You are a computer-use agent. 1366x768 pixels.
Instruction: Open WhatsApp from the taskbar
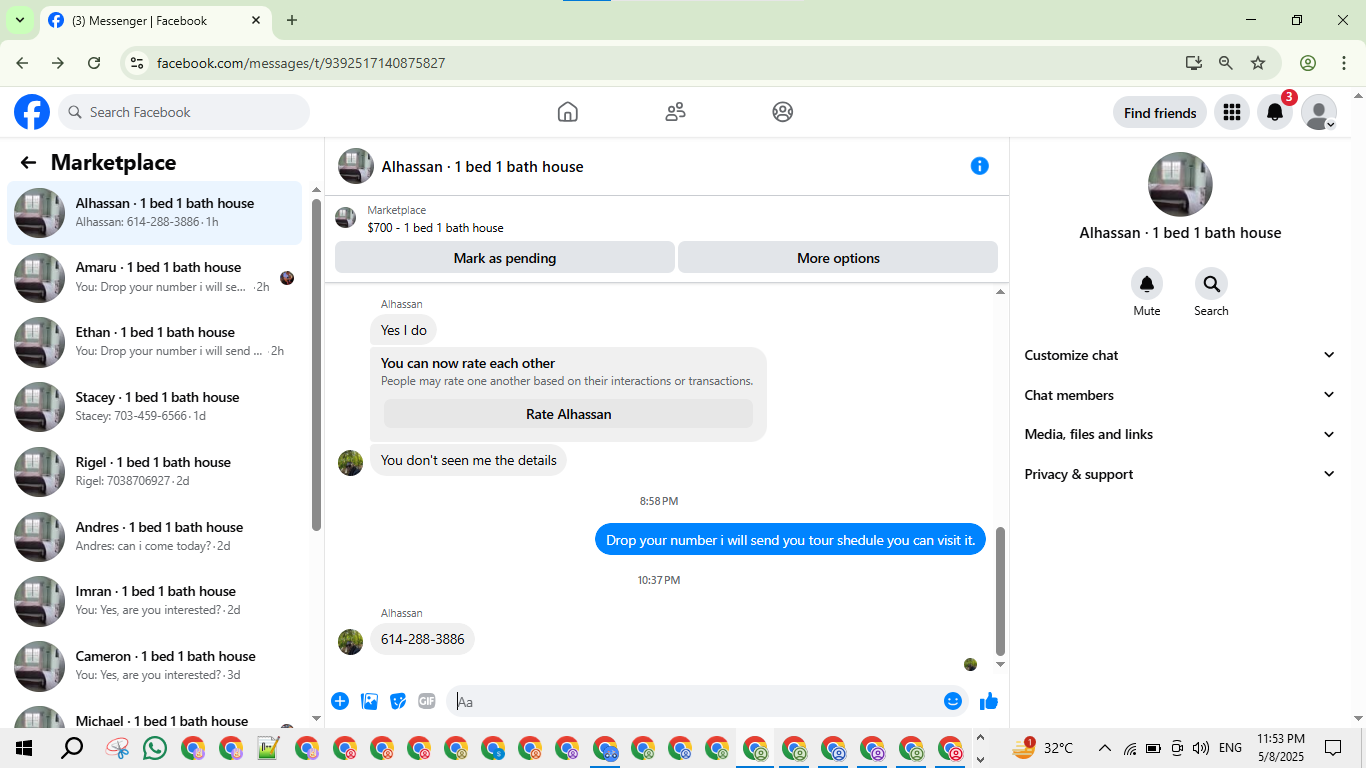[x=155, y=748]
